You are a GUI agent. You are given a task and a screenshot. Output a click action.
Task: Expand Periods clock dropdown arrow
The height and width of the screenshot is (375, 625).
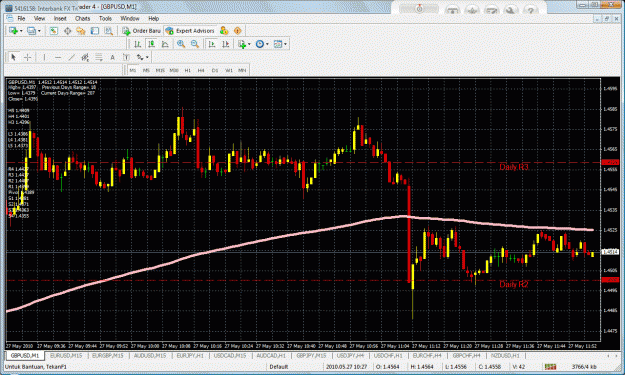(267, 44)
